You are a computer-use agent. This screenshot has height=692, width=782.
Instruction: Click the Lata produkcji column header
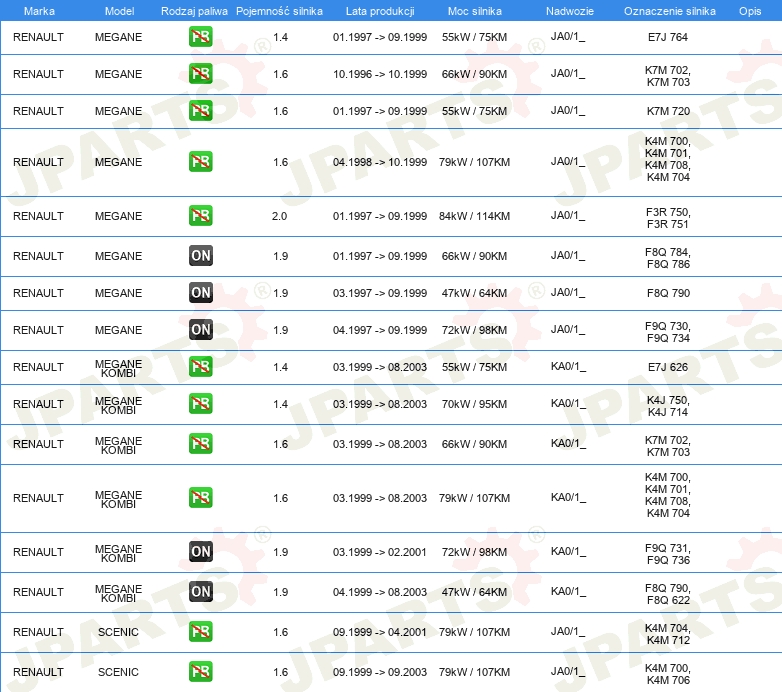coord(380,11)
